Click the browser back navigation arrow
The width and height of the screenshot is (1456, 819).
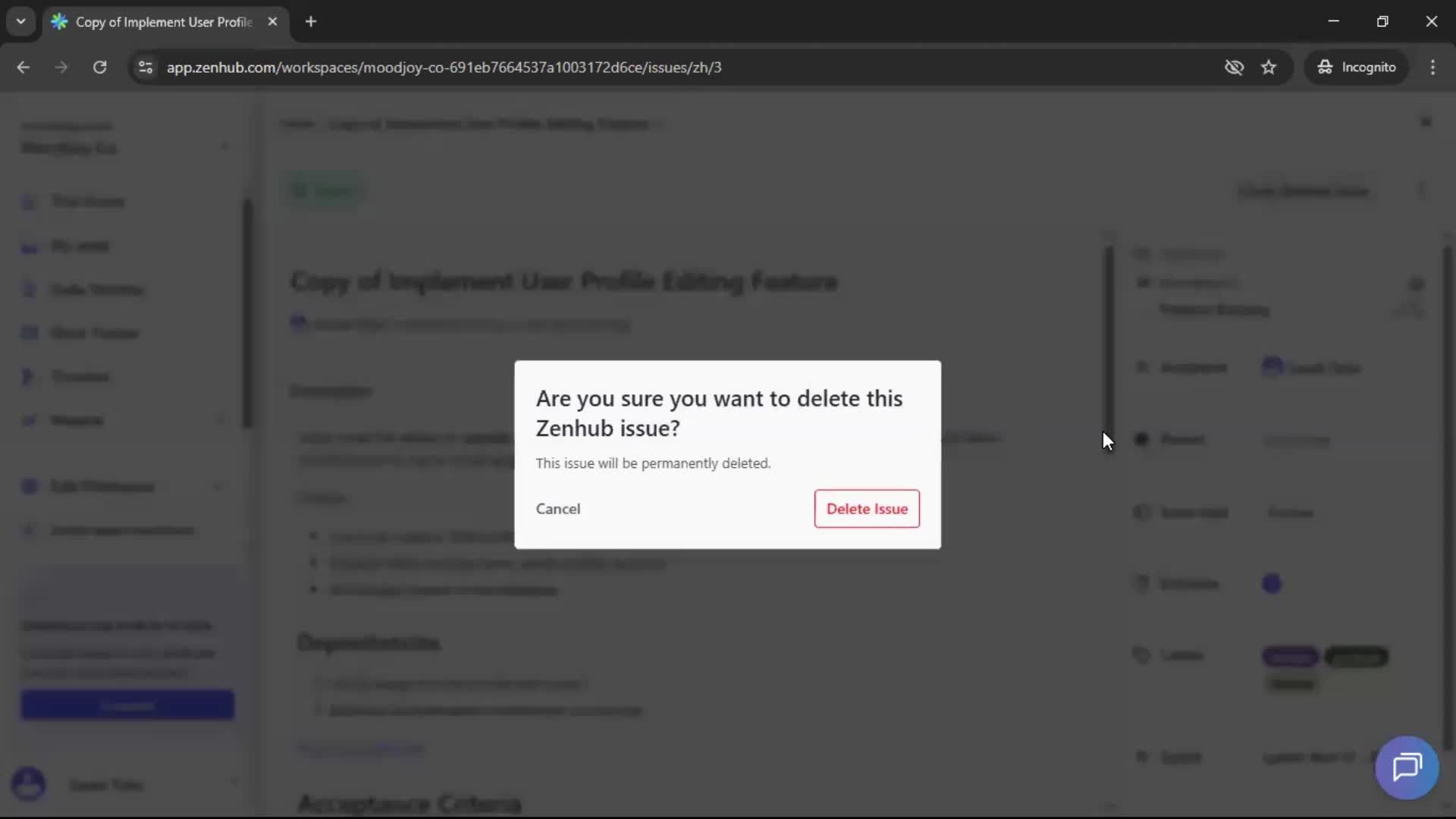pyautogui.click(x=24, y=67)
